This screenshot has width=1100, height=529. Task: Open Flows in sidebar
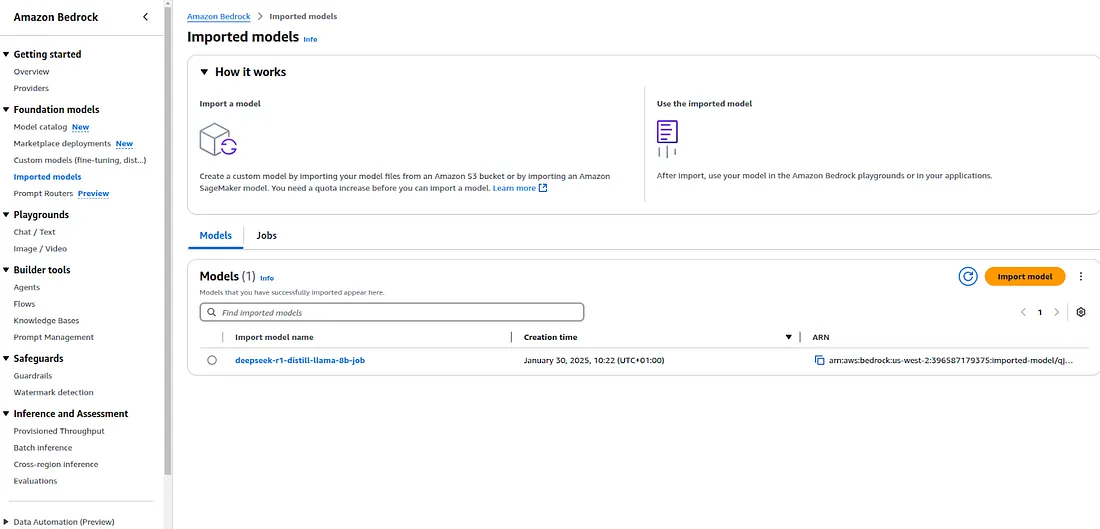(24, 304)
